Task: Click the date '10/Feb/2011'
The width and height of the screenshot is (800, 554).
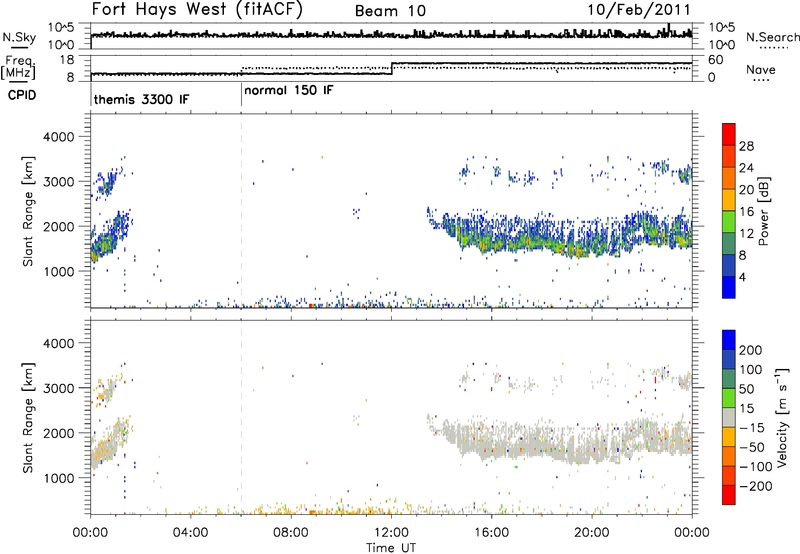Action: pyautogui.click(x=639, y=10)
